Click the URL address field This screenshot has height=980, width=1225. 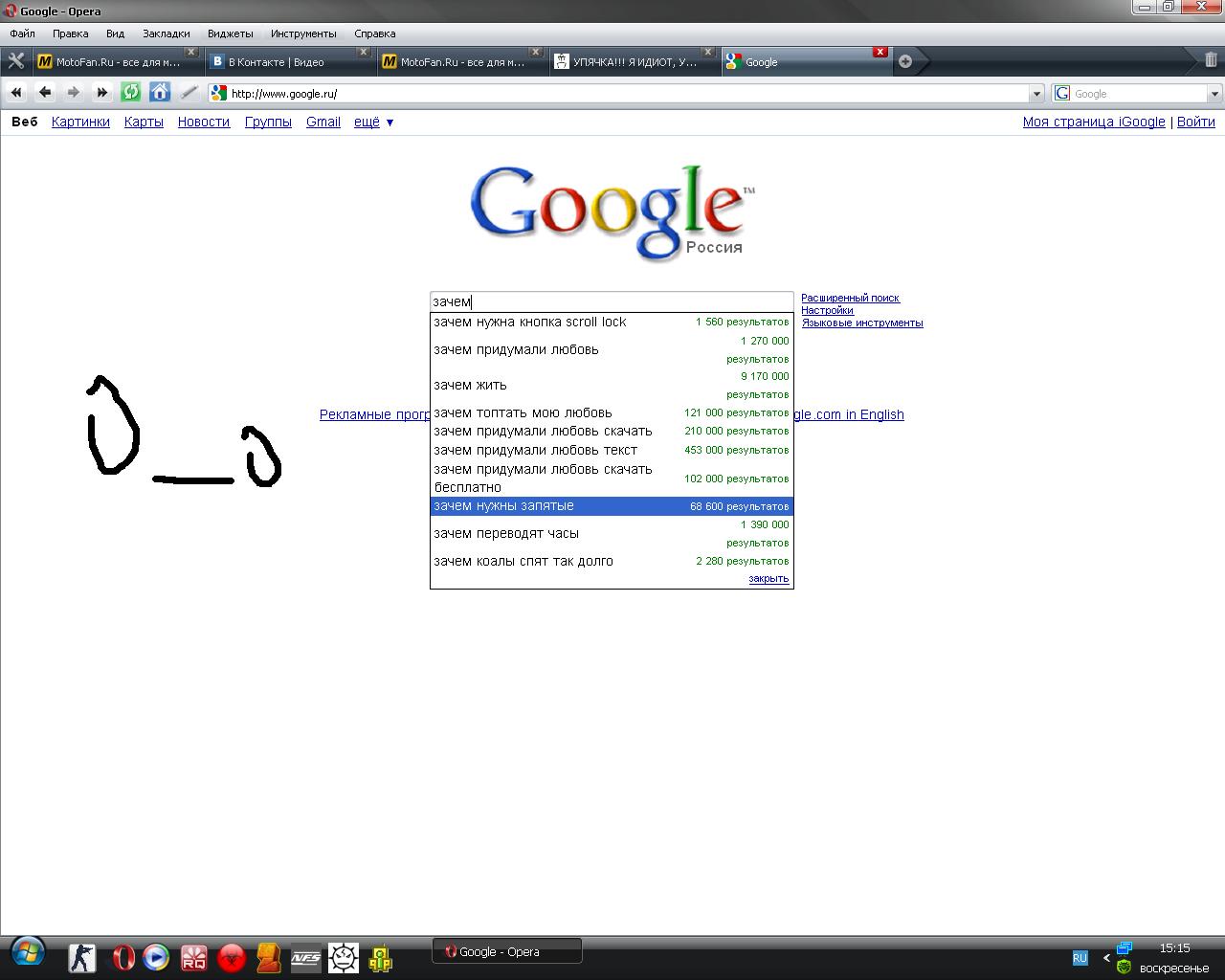click(628, 94)
